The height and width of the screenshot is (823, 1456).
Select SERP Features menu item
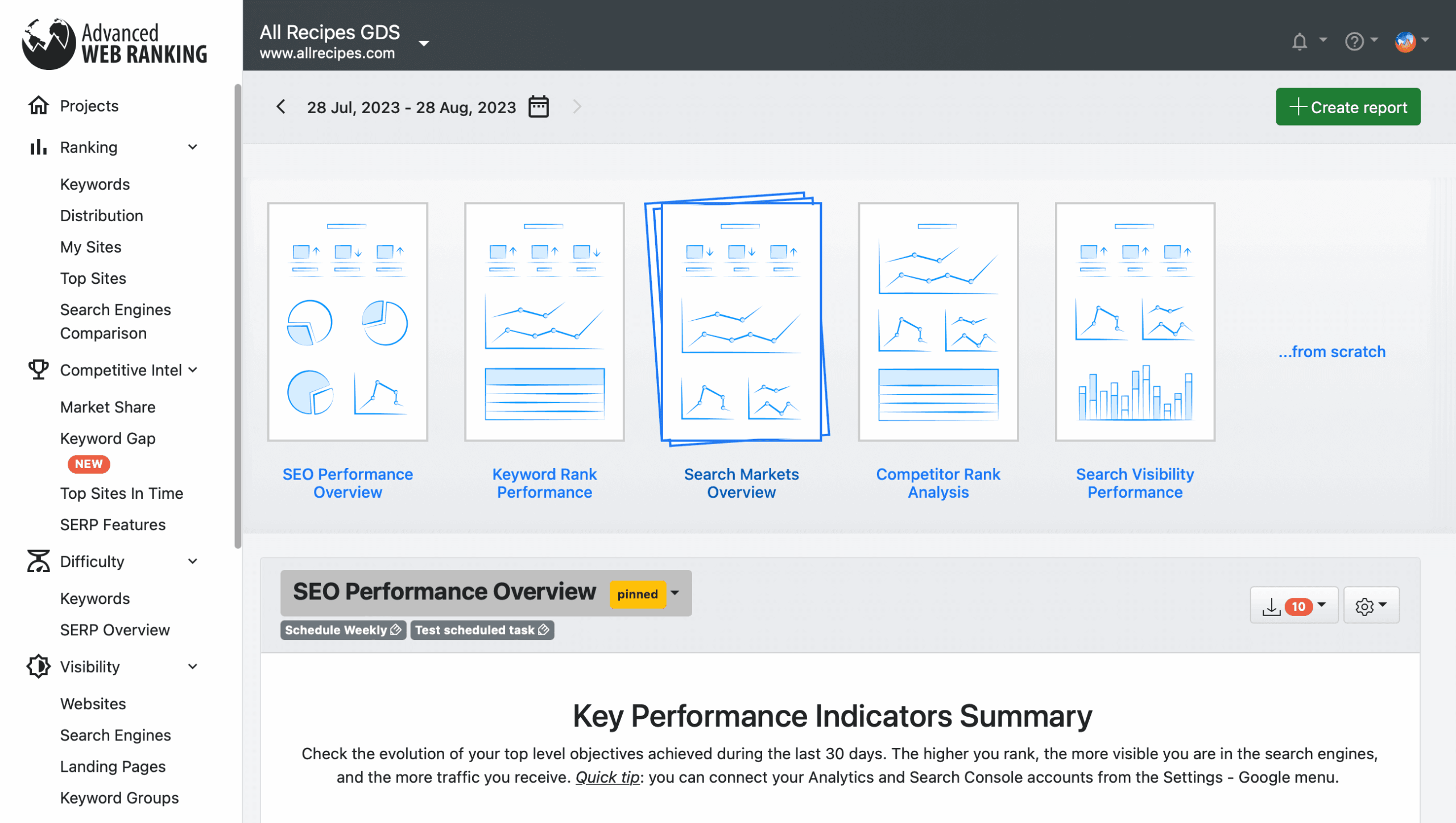pyautogui.click(x=113, y=524)
